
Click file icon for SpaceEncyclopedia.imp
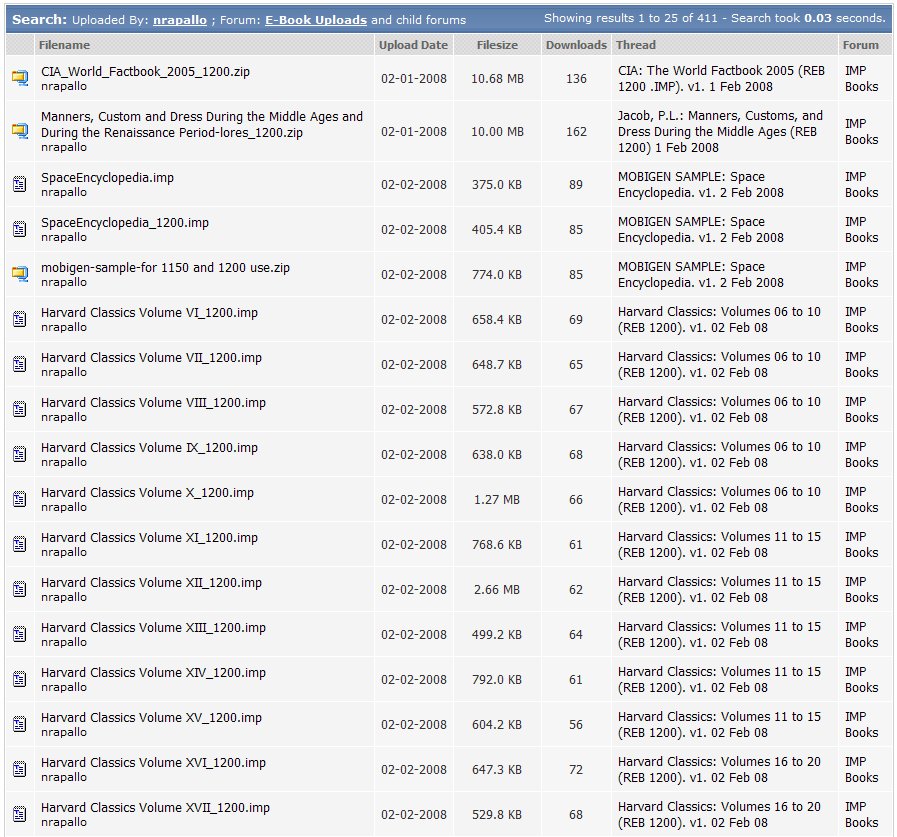point(19,185)
